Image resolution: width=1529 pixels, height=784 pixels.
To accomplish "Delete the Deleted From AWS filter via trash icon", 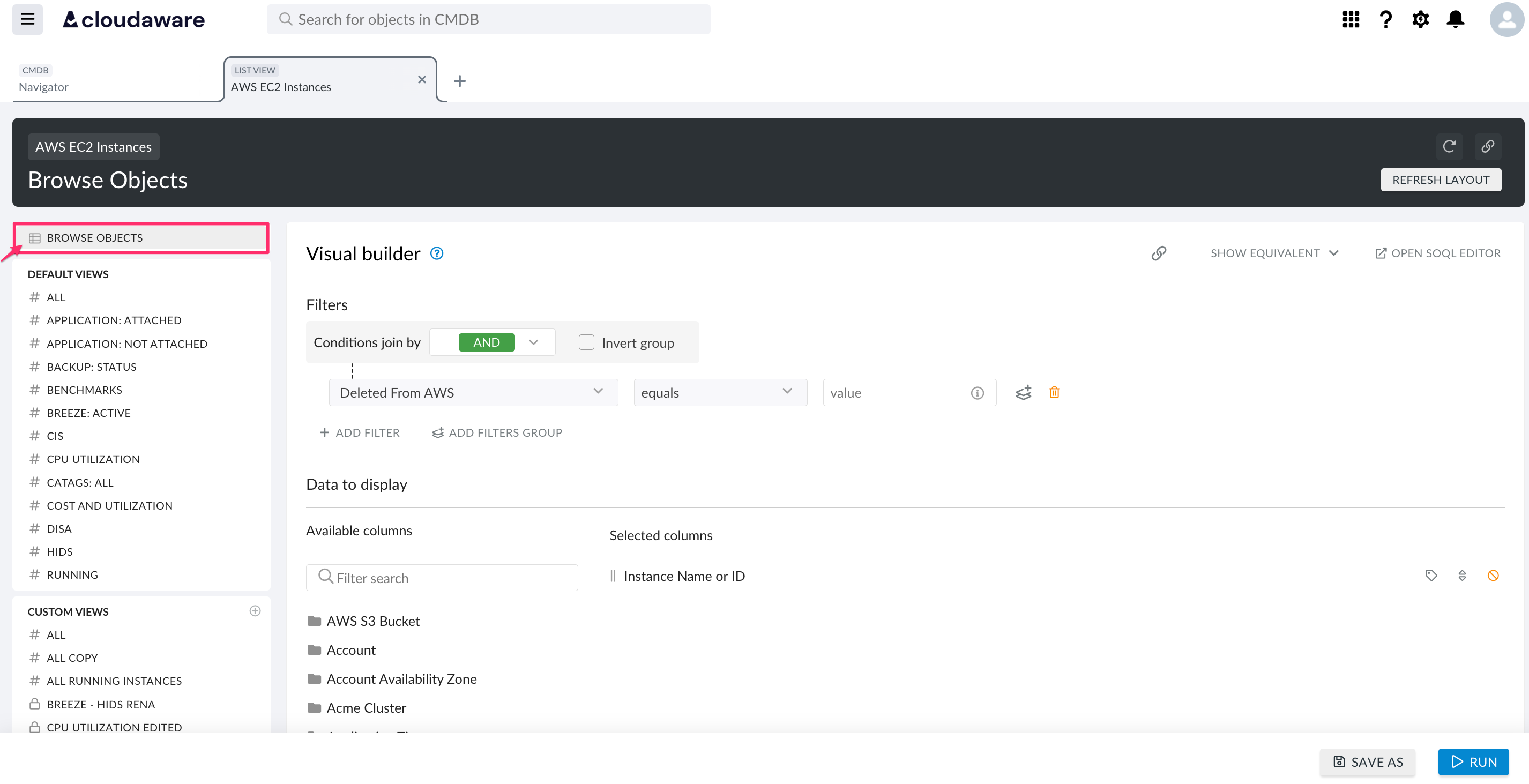I will (1054, 392).
